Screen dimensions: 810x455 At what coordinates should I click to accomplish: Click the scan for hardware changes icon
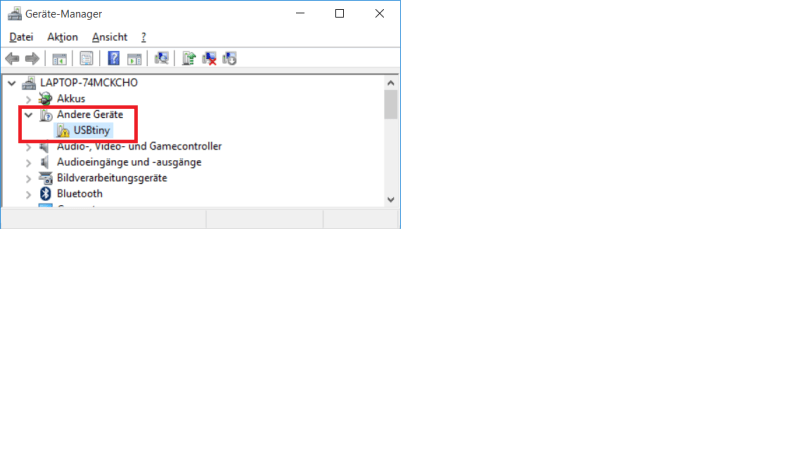click(x=161, y=58)
